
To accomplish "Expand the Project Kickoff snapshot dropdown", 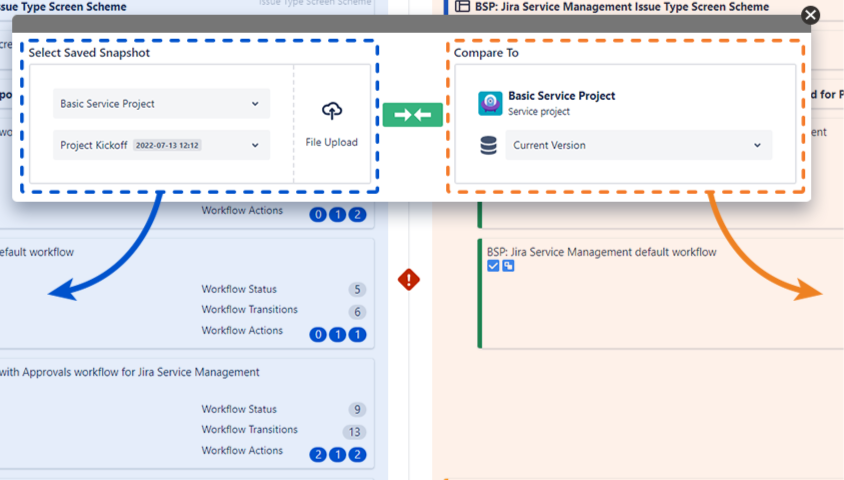I will click(x=161, y=145).
